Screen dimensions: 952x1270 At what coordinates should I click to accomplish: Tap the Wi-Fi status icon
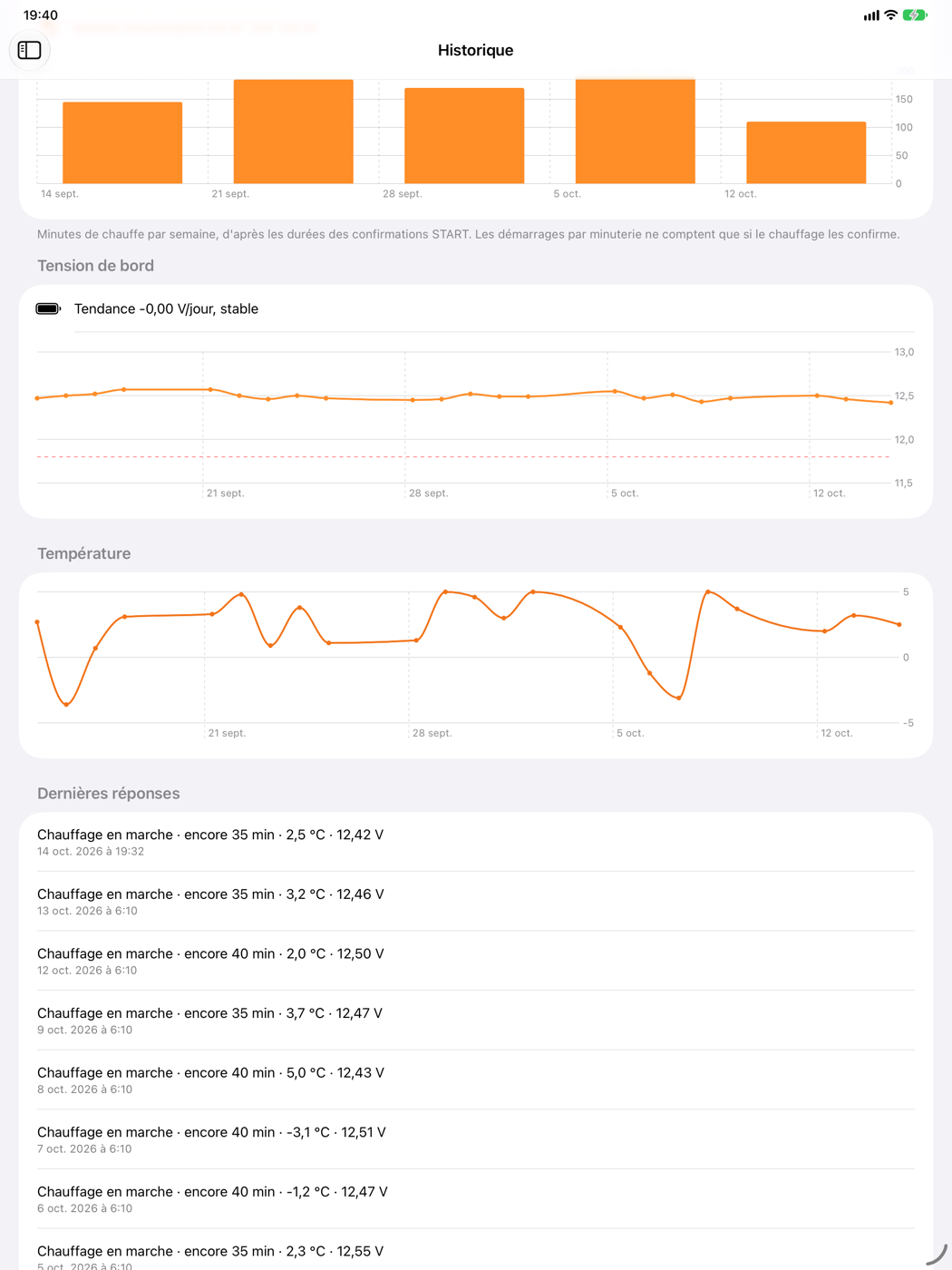pyautogui.click(x=890, y=15)
